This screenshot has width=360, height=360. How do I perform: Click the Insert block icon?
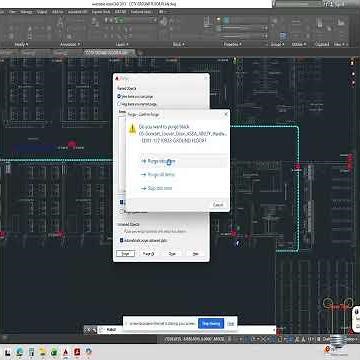[163, 23]
